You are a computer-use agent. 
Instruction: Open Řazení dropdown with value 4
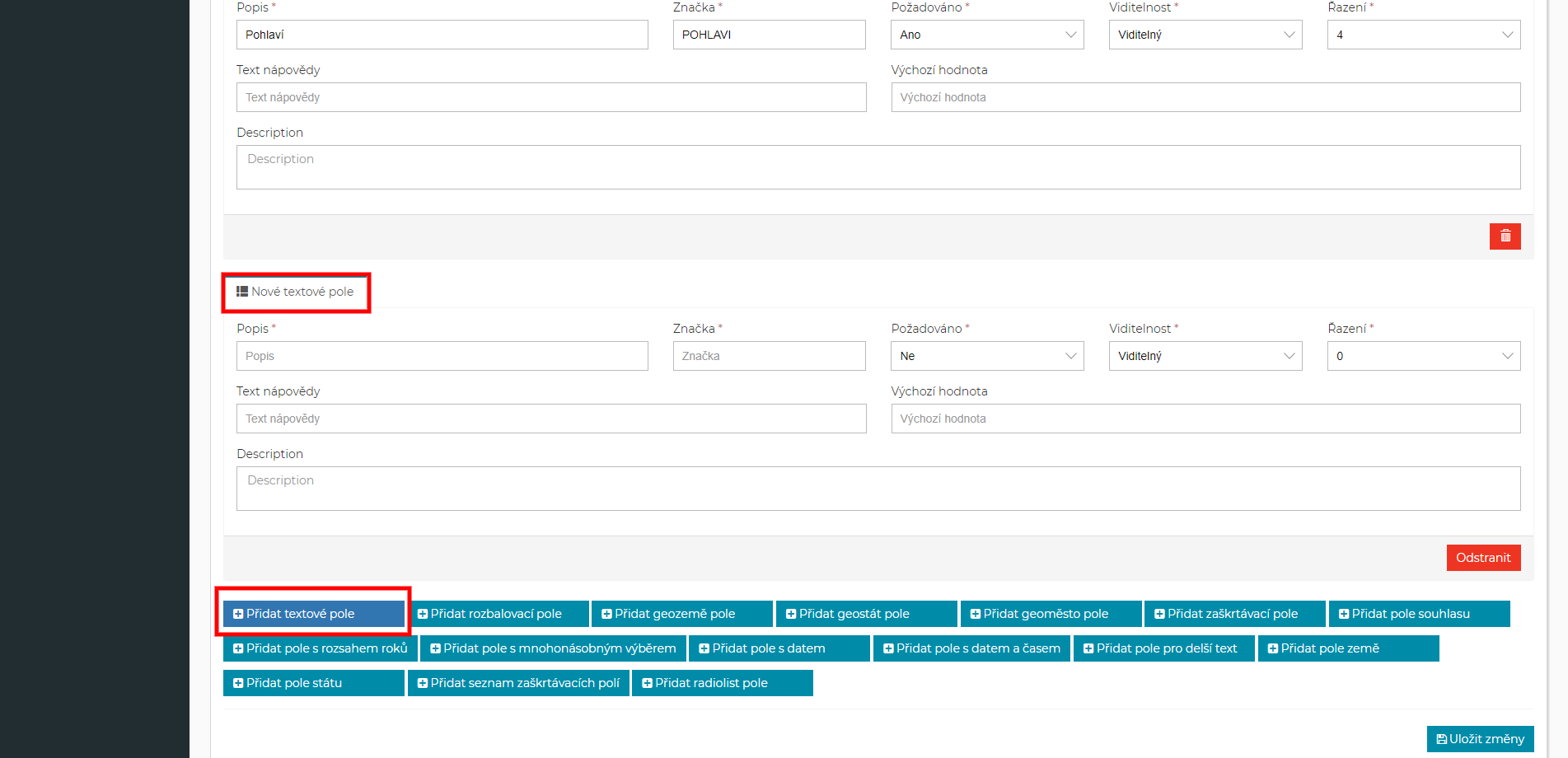click(1424, 35)
